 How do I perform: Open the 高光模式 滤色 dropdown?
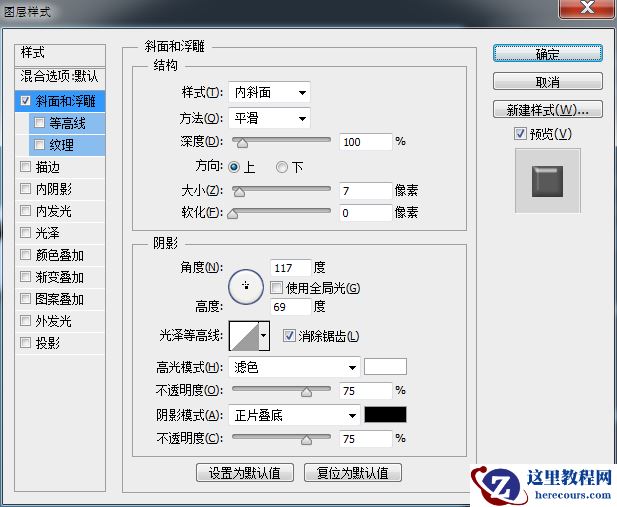pyautogui.click(x=294, y=368)
